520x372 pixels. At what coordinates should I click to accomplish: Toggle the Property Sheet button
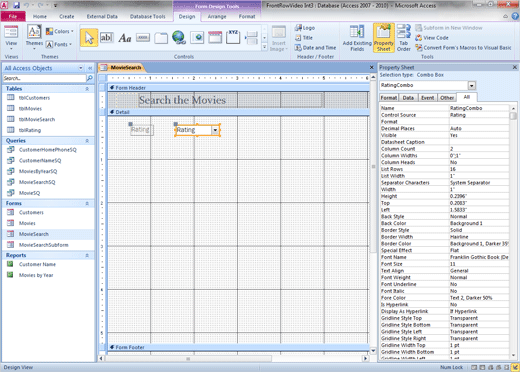(384, 38)
